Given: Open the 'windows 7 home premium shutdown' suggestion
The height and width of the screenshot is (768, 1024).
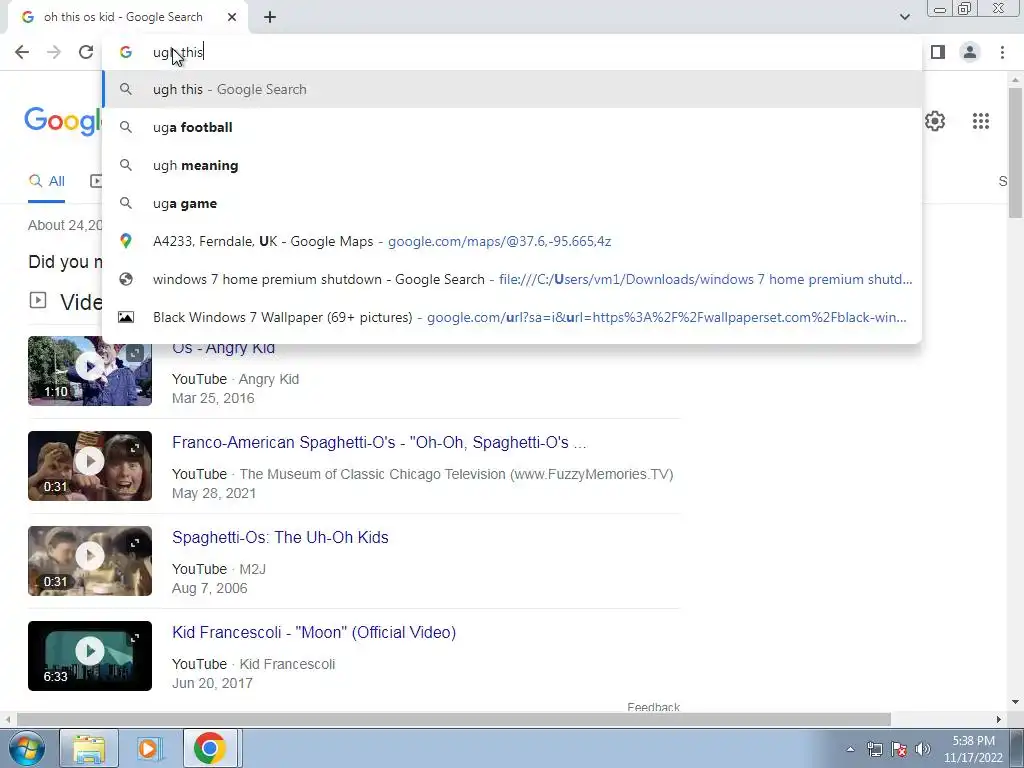Looking at the screenshot, I should coord(512,279).
